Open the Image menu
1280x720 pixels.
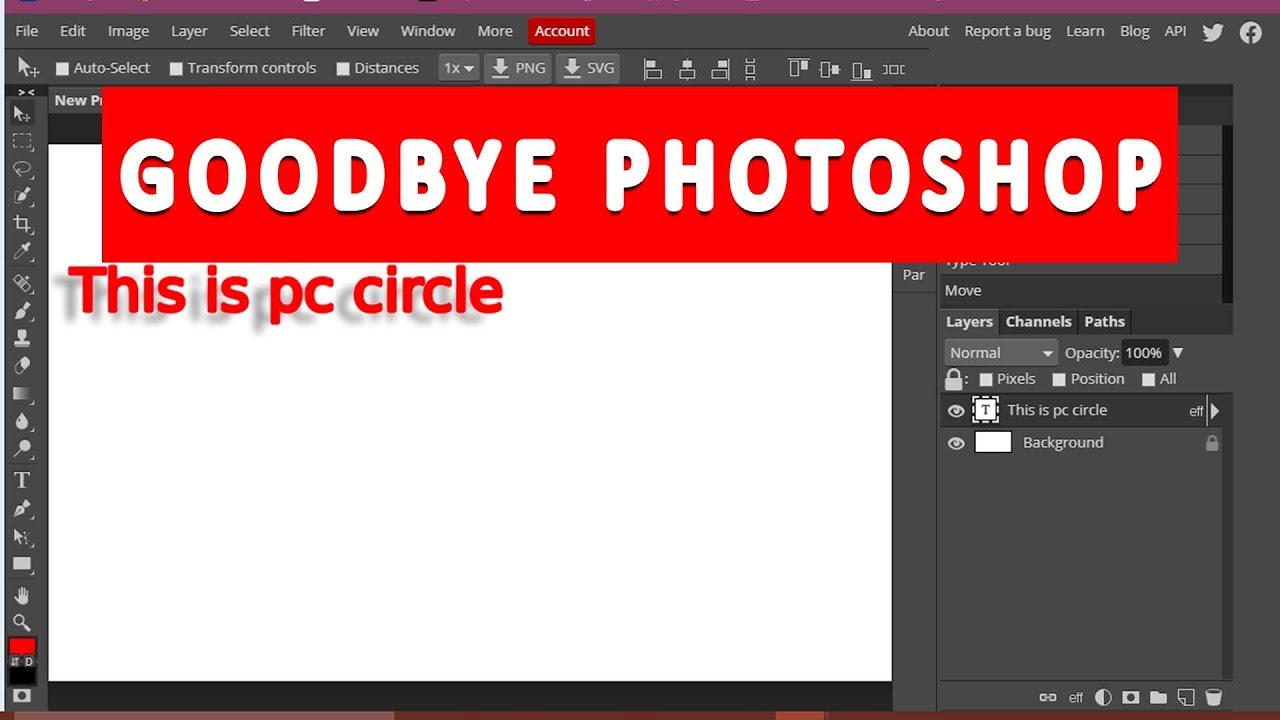point(128,31)
